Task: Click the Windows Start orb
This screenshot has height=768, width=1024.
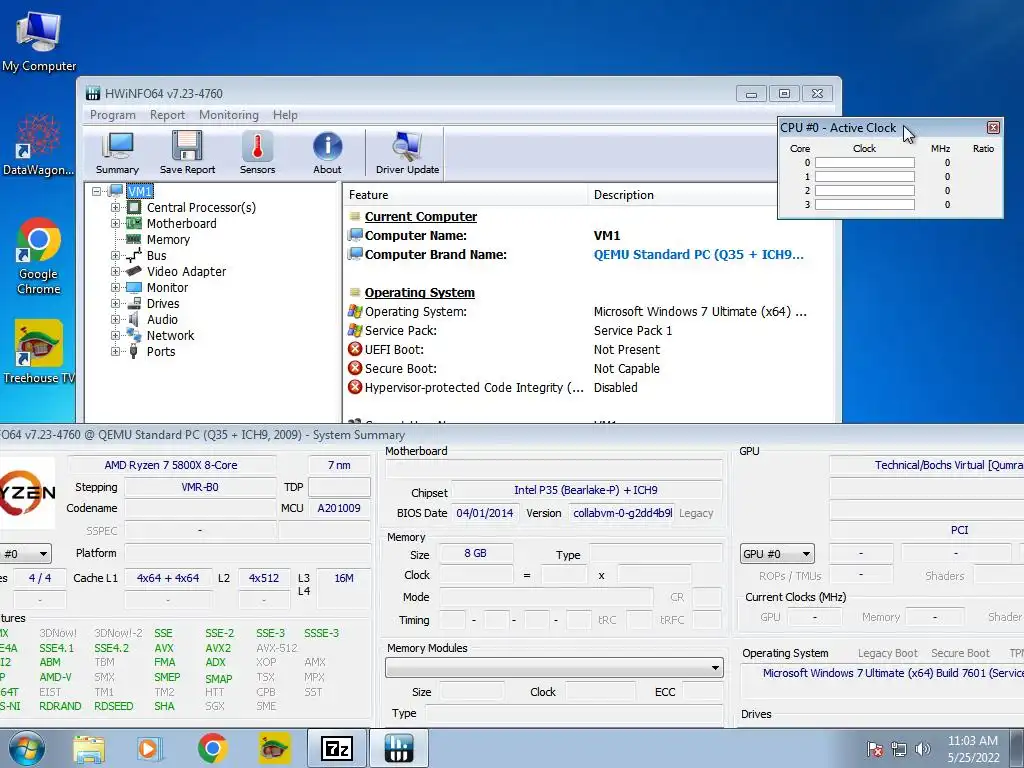Action: [27, 748]
